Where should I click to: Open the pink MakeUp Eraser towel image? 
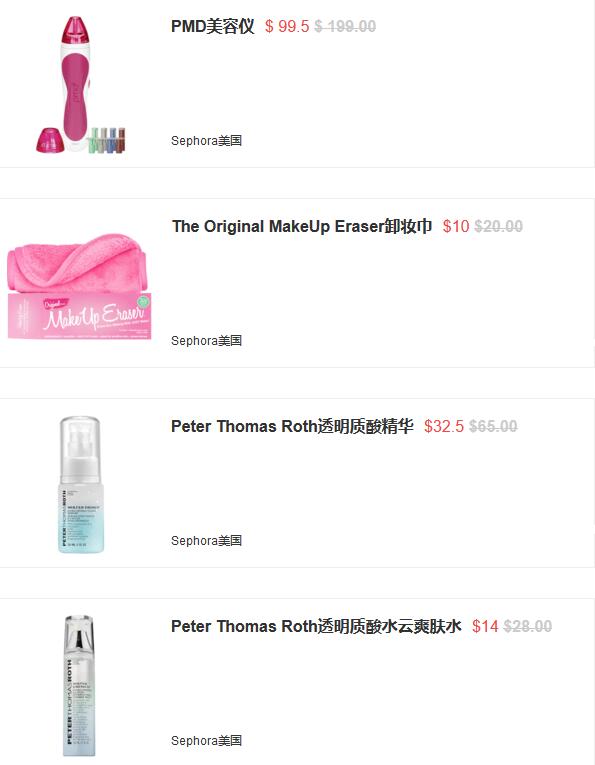coord(79,286)
